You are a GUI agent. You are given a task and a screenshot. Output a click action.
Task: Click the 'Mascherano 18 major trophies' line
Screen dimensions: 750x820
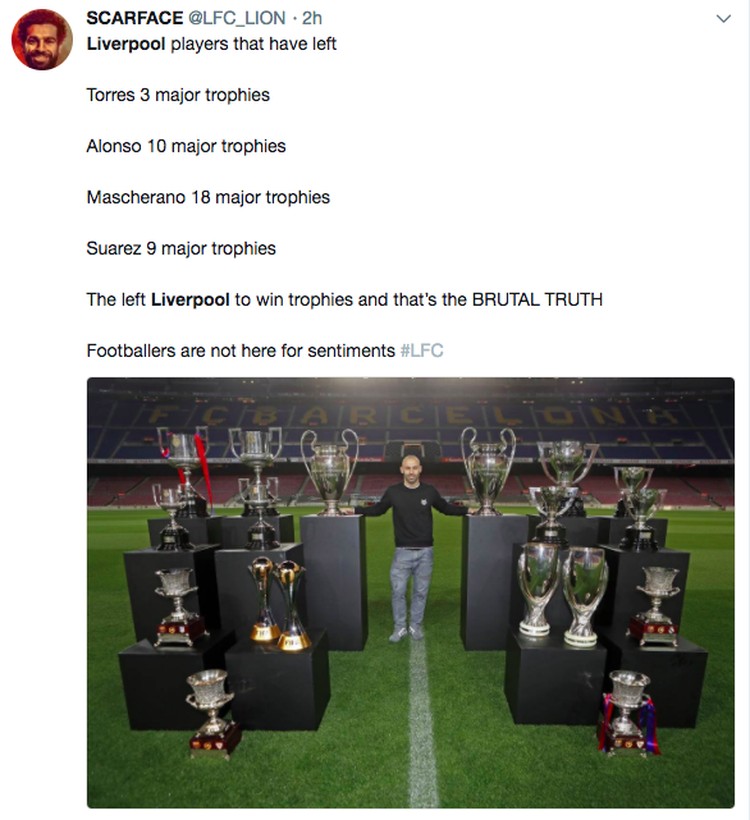pyautogui.click(x=208, y=197)
